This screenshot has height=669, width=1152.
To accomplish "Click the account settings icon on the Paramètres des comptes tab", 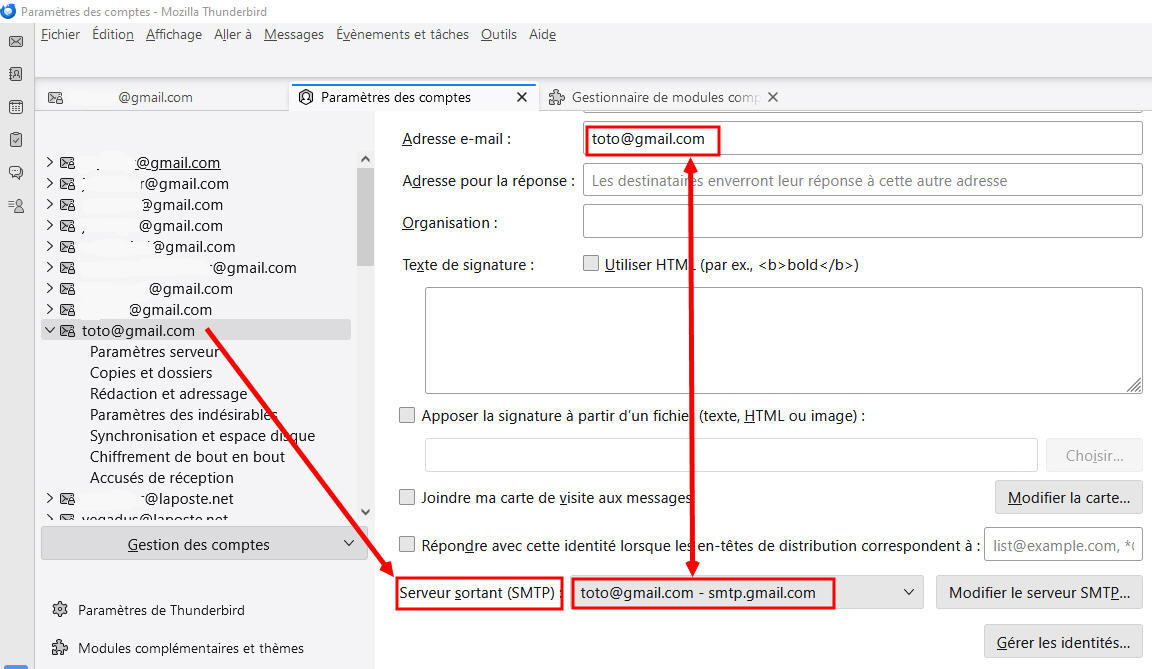I will (x=306, y=97).
